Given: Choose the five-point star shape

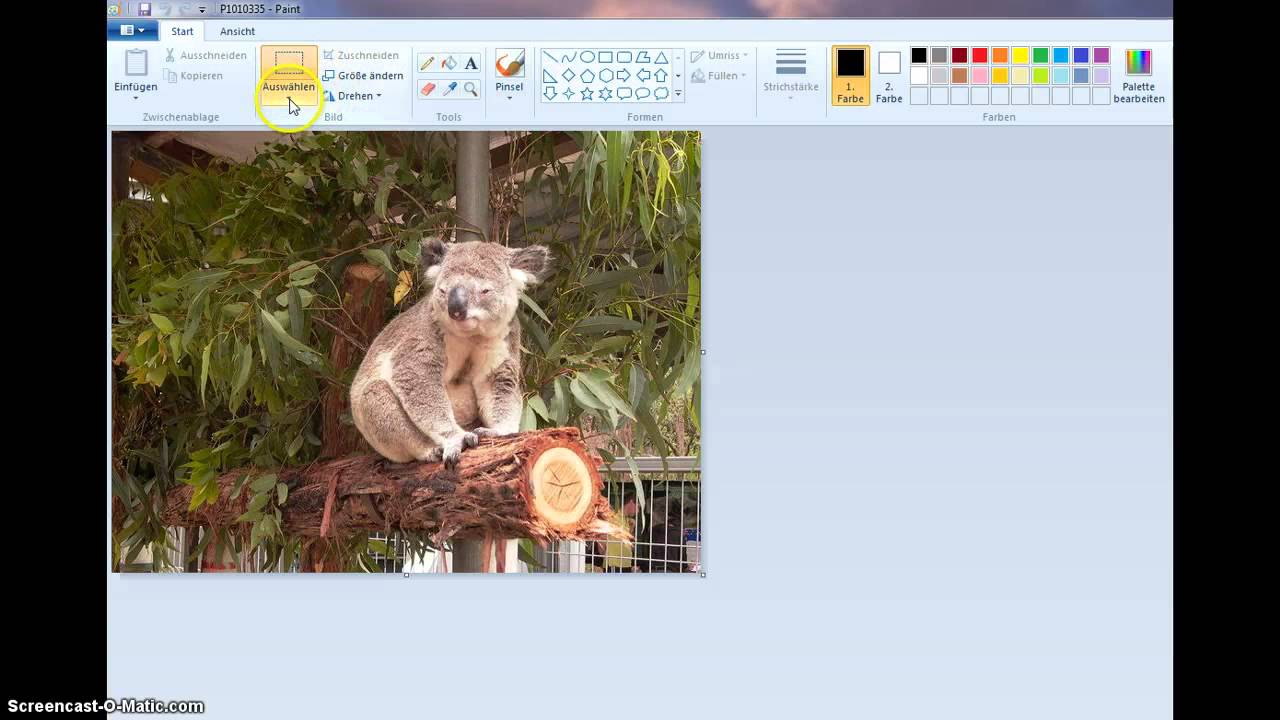Looking at the screenshot, I should 587,93.
